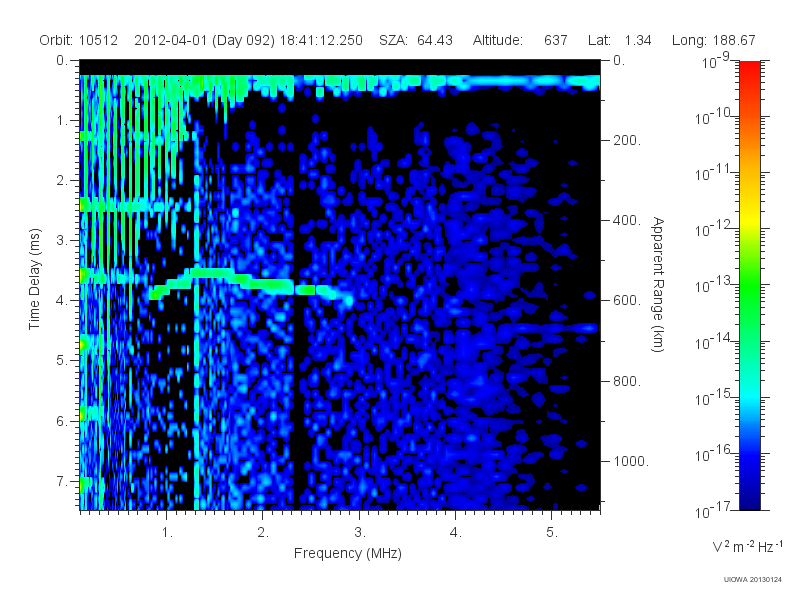Click the 3. tick label on frequency axis
This screenshot has height=600, width=800.
[360, 533]
